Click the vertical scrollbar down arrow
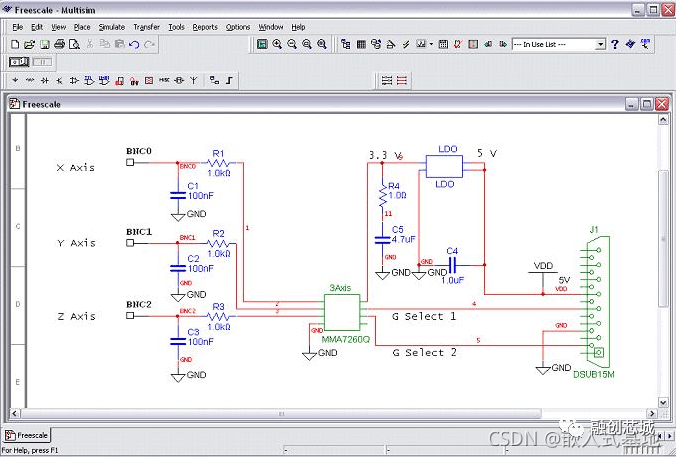 [663, 402]
